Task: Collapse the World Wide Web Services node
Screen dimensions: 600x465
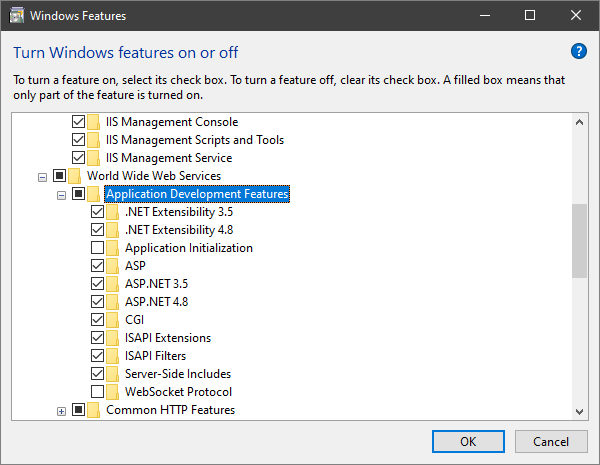Action: coord(42,178)
